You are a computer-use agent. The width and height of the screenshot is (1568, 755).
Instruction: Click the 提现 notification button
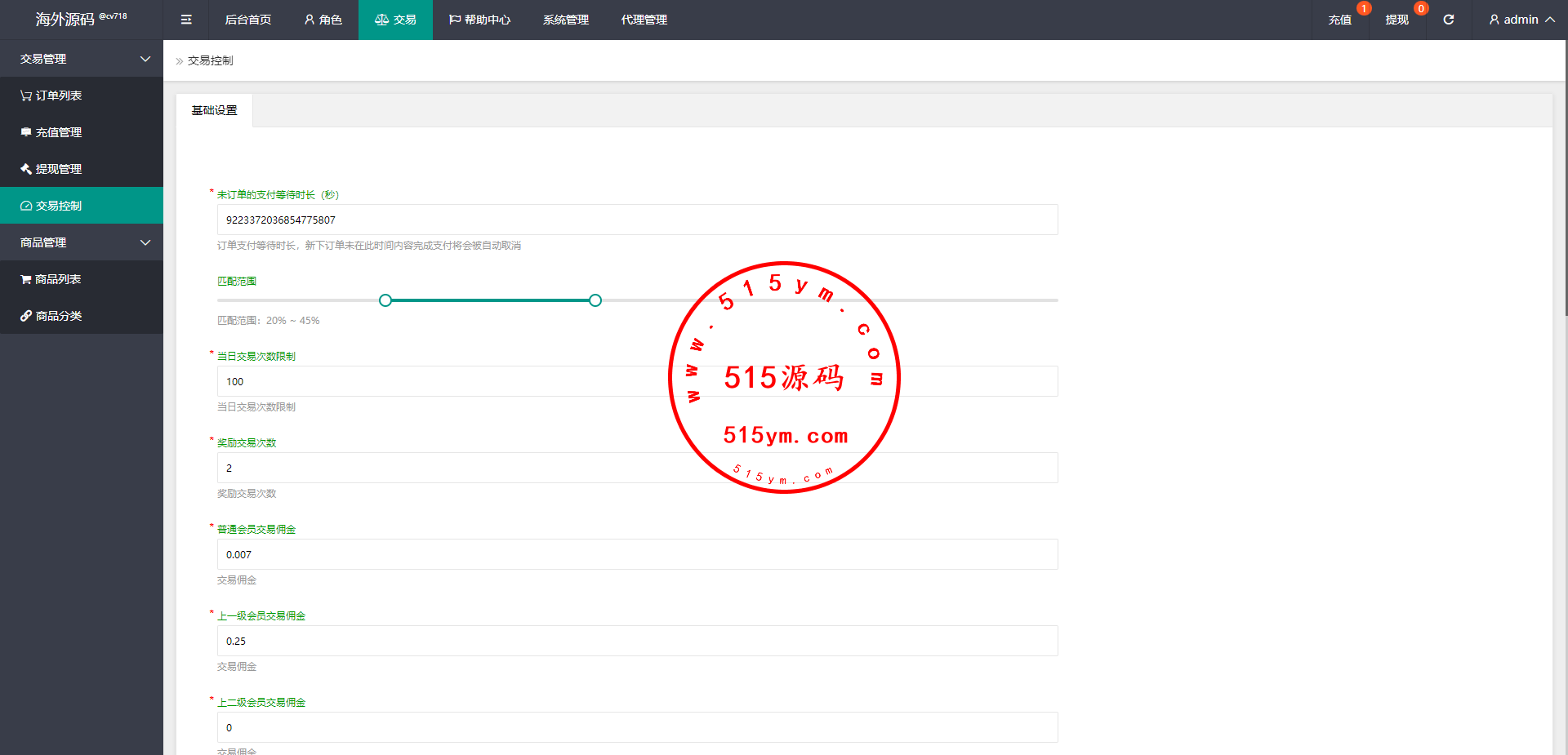pos(1396,20)
